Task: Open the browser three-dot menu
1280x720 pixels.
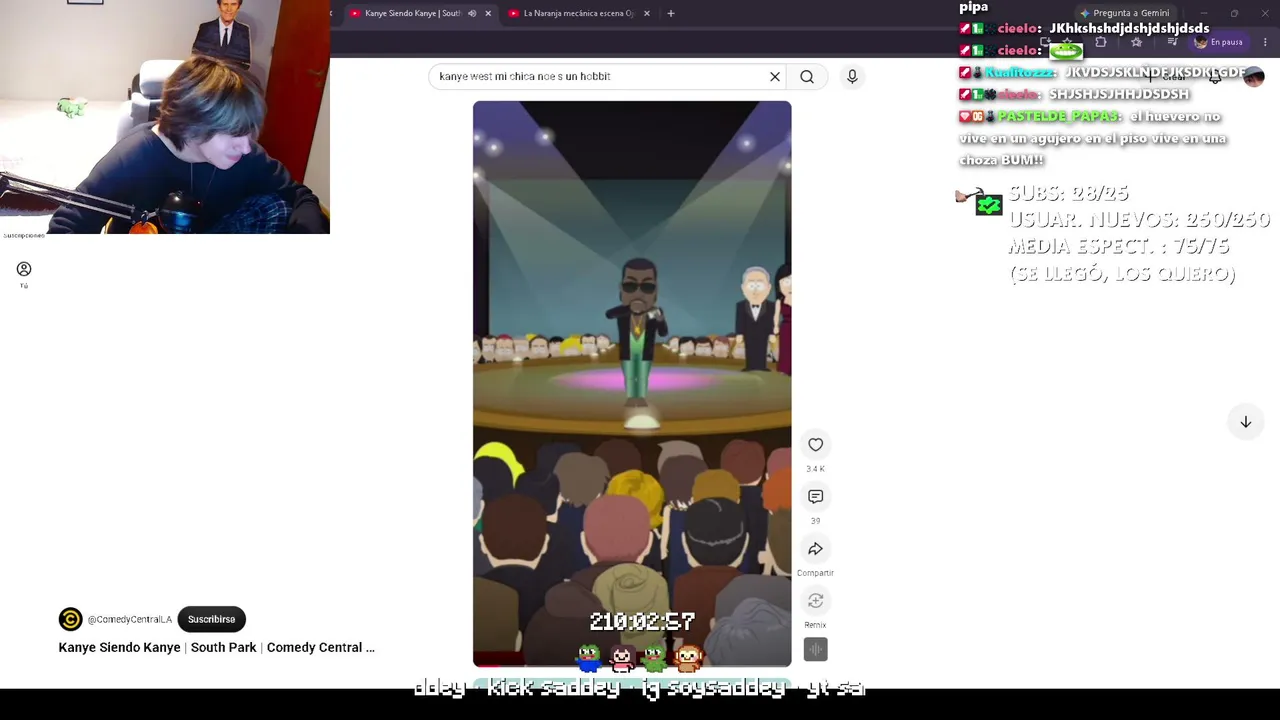Action: (x=1265, y=42)
